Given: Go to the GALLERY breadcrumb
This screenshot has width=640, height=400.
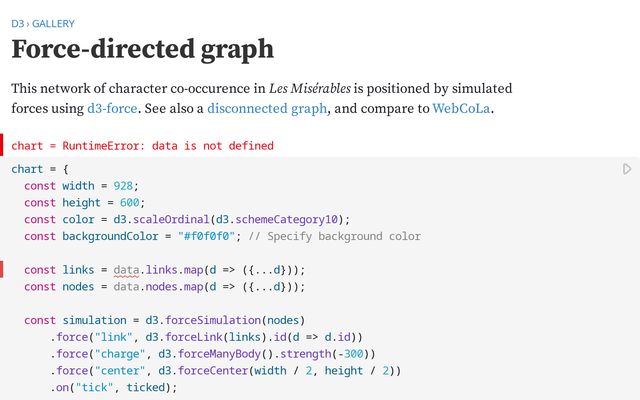Looking at the screenshot, I should click(x=53, y=23).
